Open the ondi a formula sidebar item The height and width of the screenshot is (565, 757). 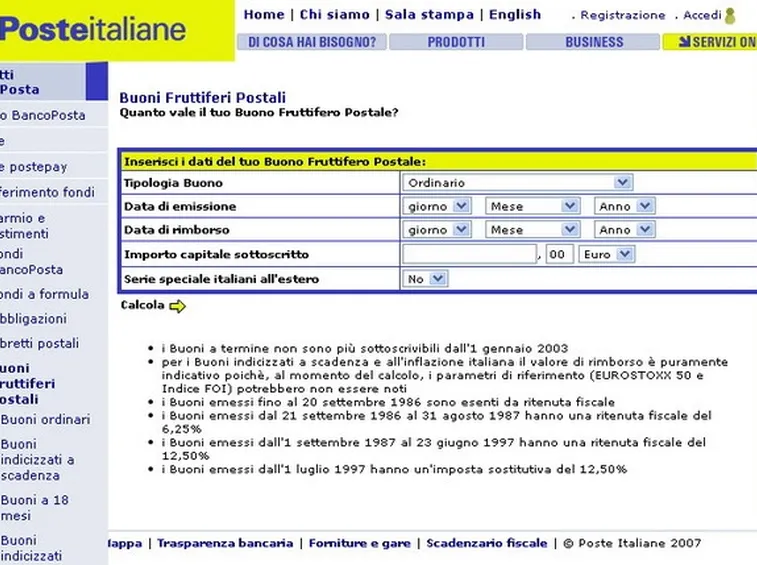click(x=44, y=294)
